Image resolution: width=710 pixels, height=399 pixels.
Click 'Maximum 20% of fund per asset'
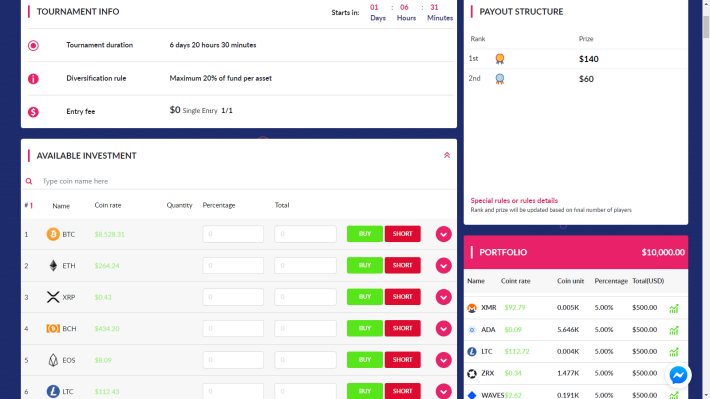pos(221,78)
